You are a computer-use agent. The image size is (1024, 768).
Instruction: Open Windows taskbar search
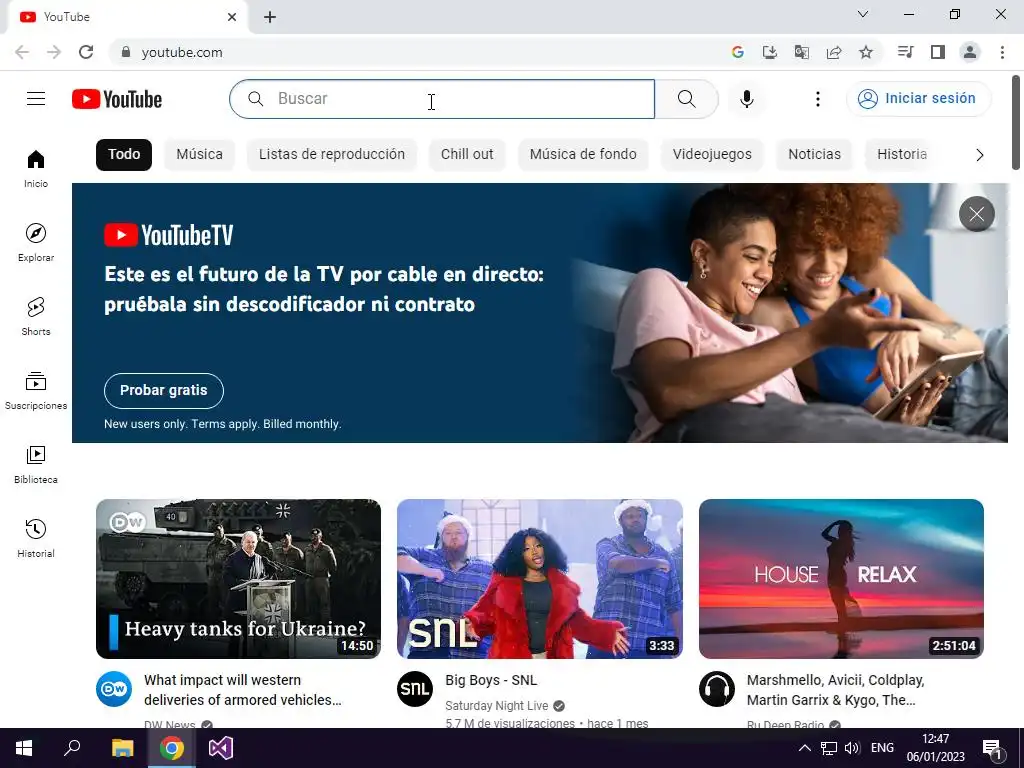72,748
